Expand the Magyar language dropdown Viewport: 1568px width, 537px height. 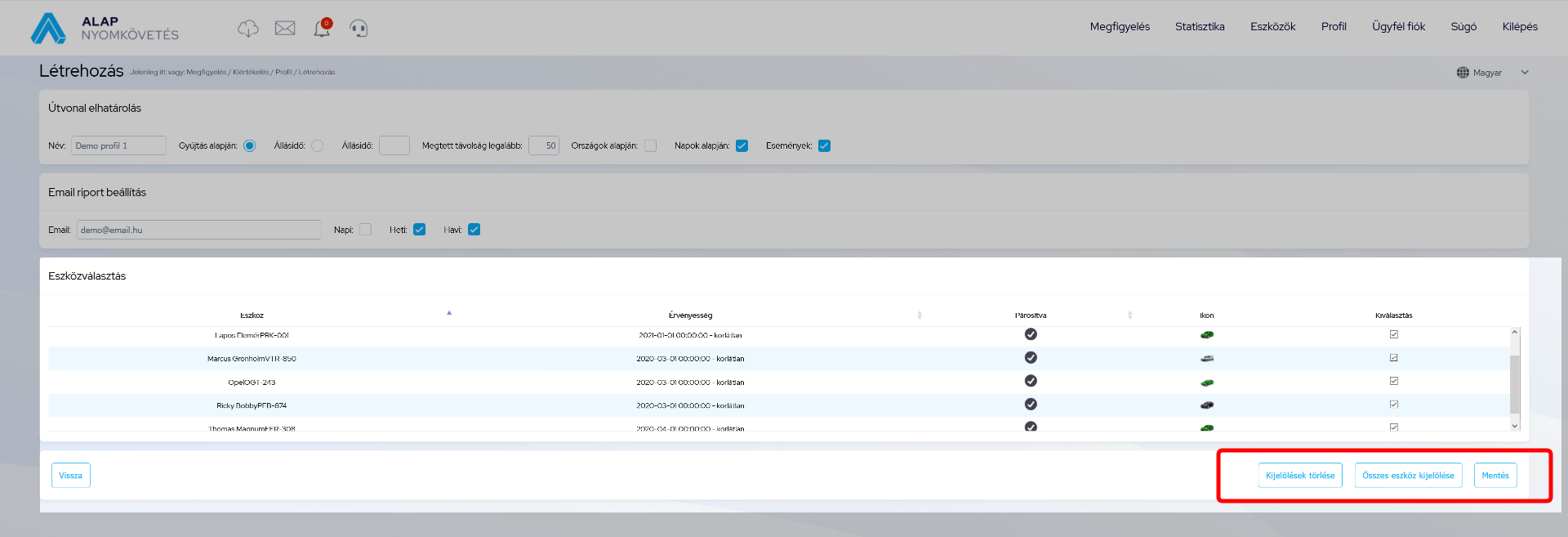click(x=1524, y=73)
